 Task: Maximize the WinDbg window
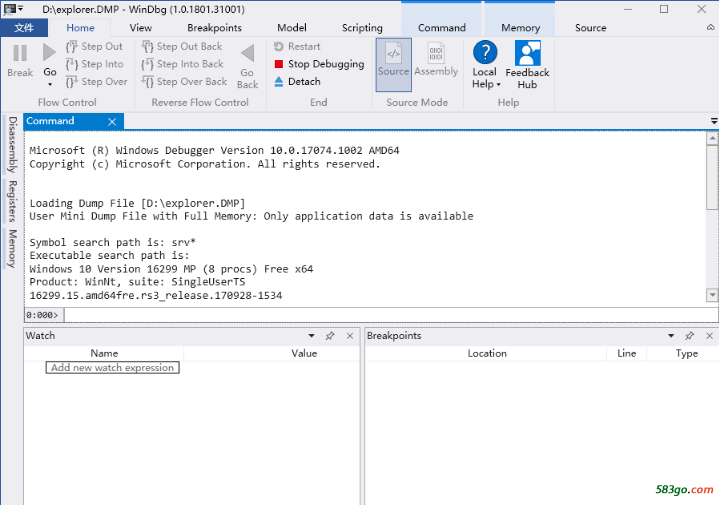pyautogui.click(x=664, y=9)
